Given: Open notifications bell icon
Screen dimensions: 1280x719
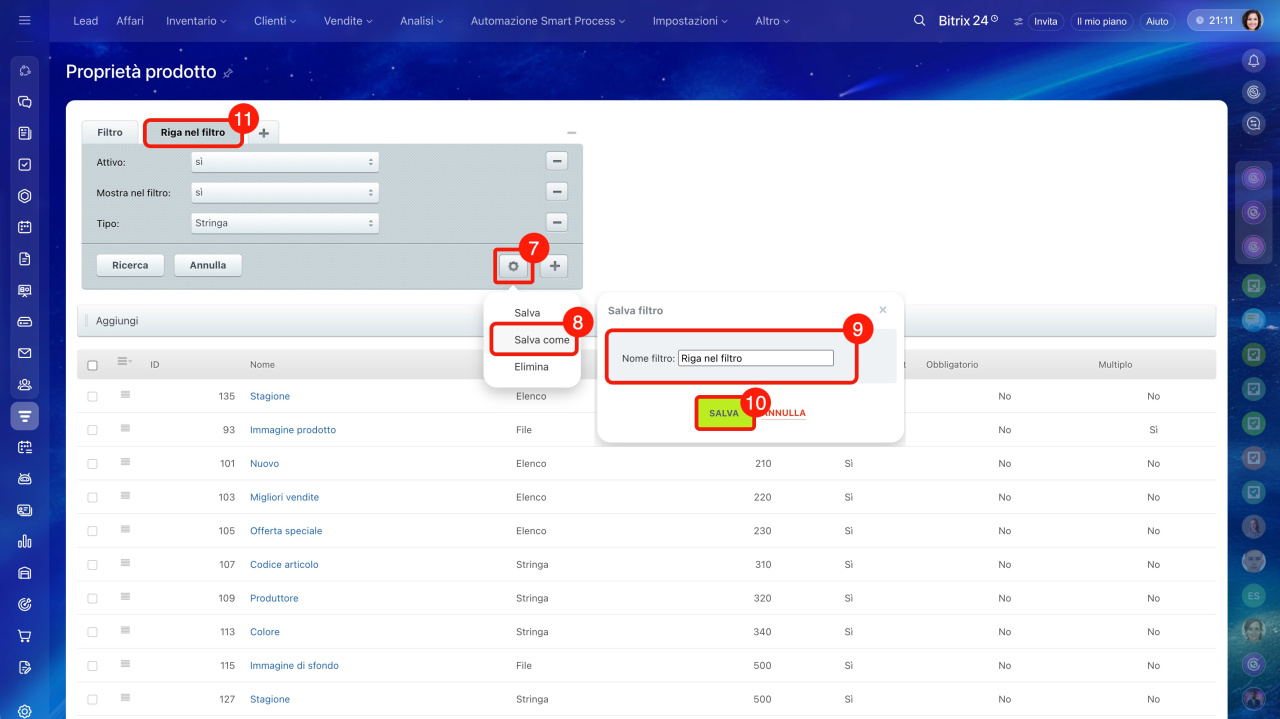Looking at the screenshot, I should (1253, 61).
